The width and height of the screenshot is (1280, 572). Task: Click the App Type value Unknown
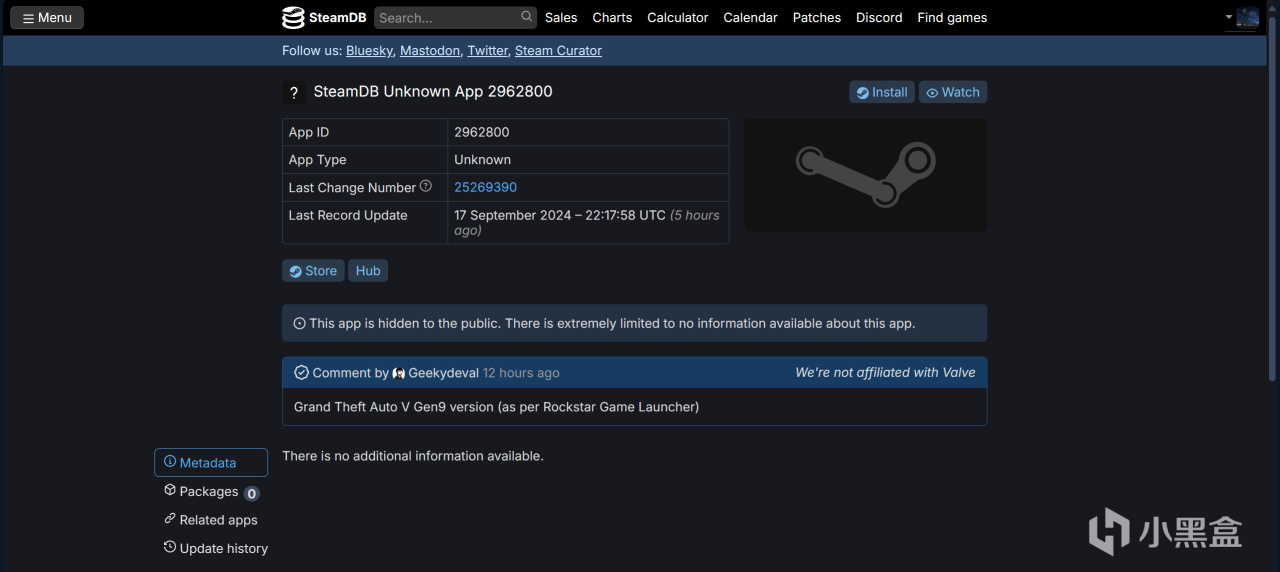pyautogui.click(x=482, y=159)
